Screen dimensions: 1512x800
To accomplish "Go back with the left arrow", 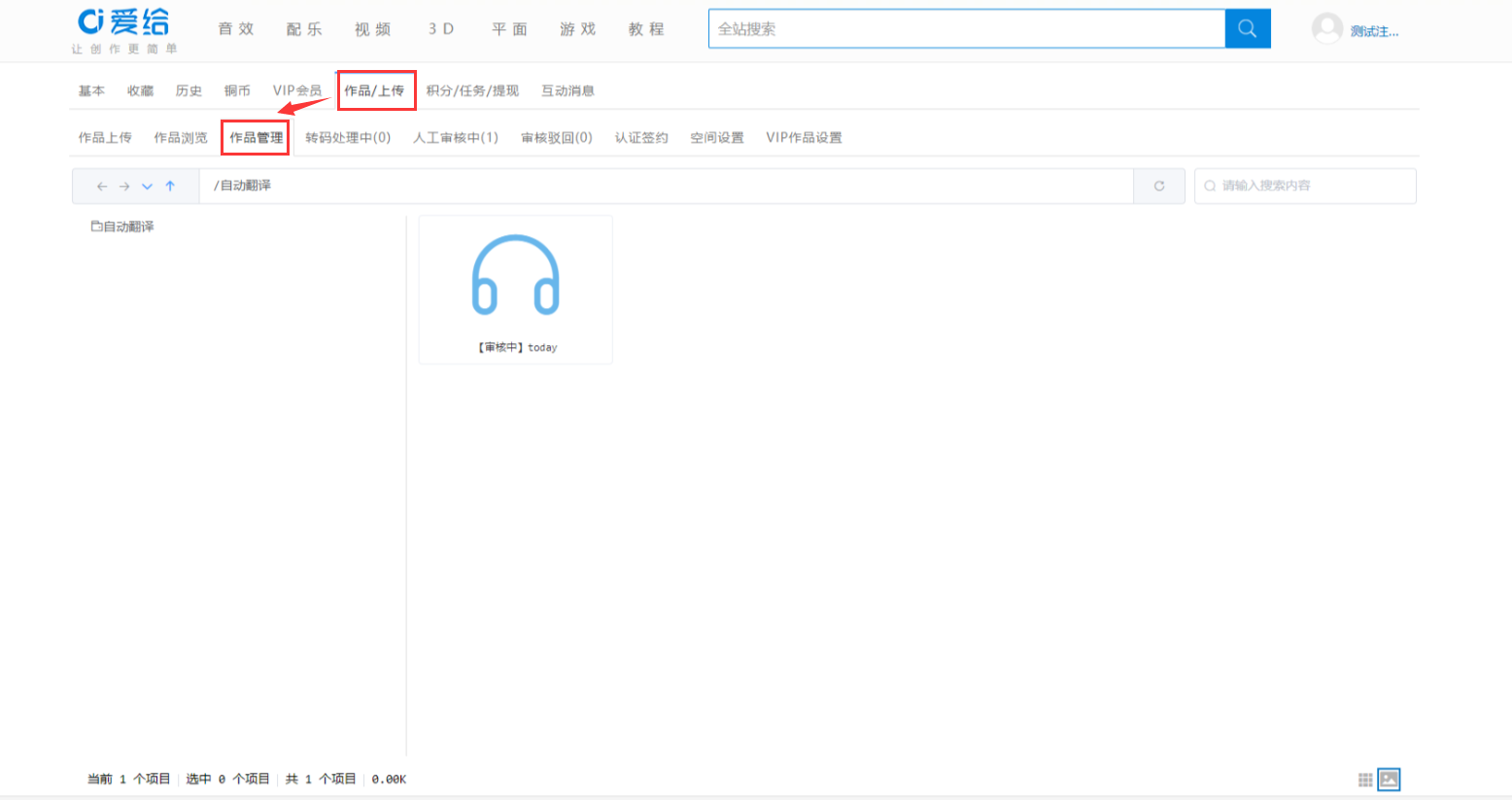I will [102, 186].
